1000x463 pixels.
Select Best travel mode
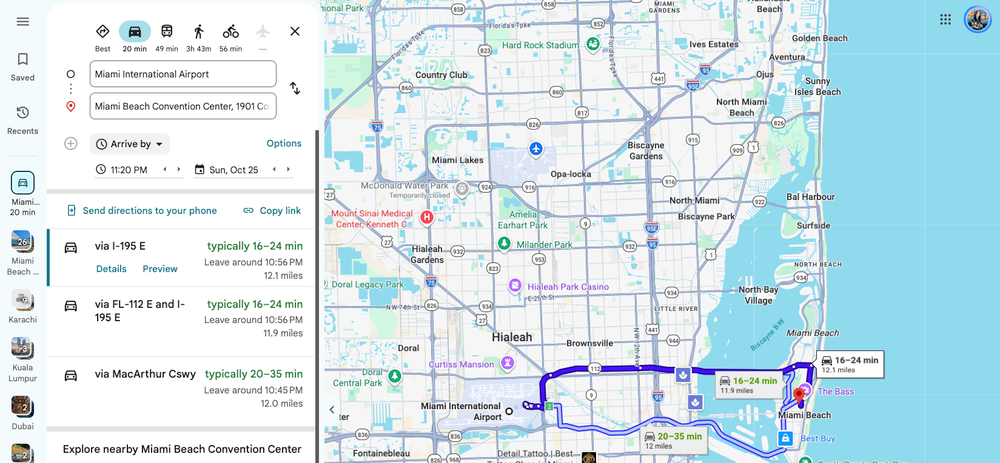point(103,37)
